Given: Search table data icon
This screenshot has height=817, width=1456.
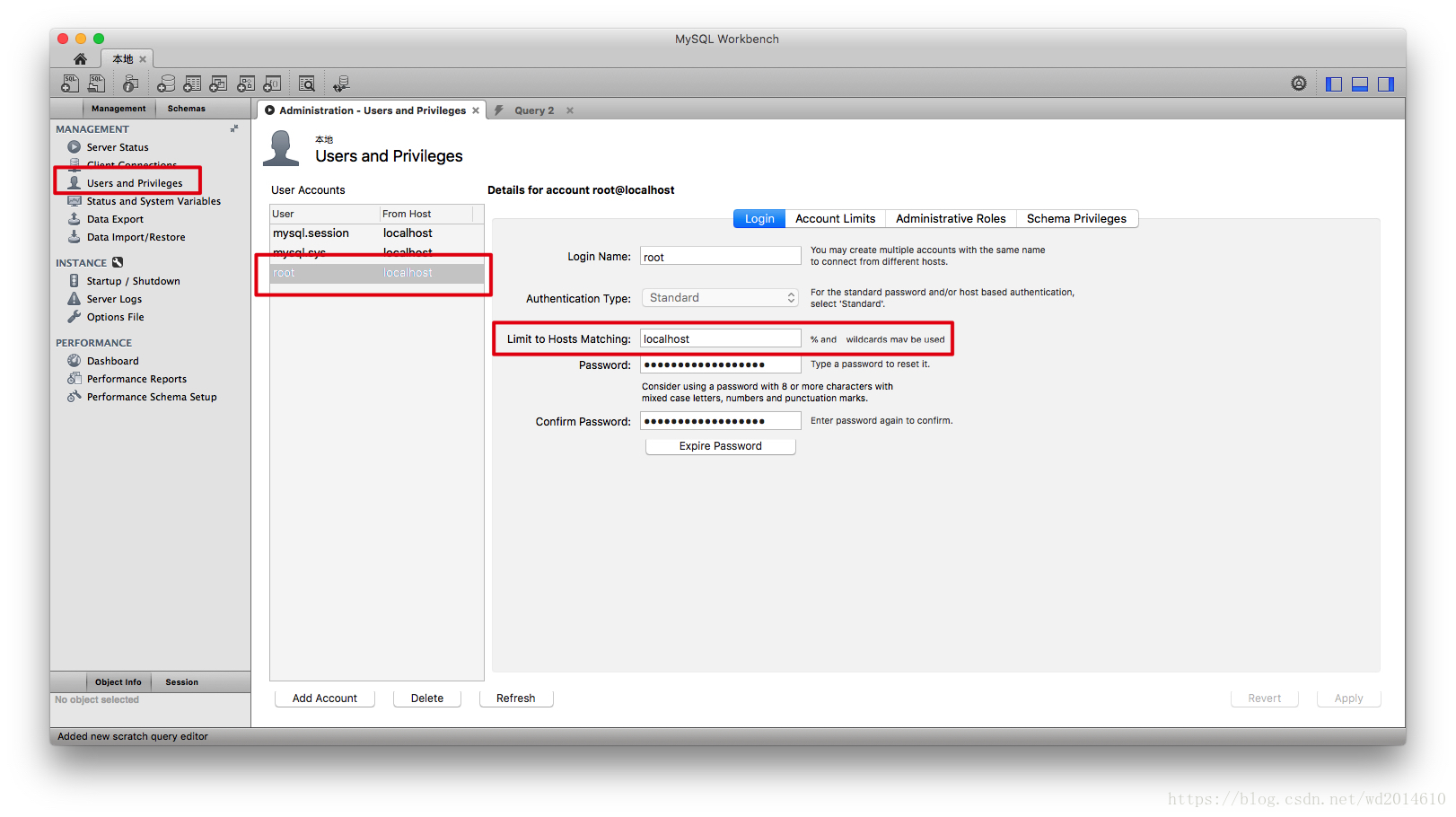Looking at the screenshot, I should [306, 83].
